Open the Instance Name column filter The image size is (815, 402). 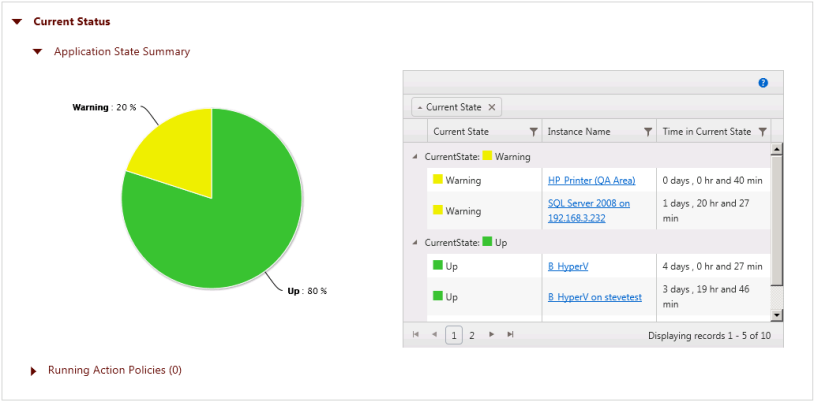click(648, 132)
